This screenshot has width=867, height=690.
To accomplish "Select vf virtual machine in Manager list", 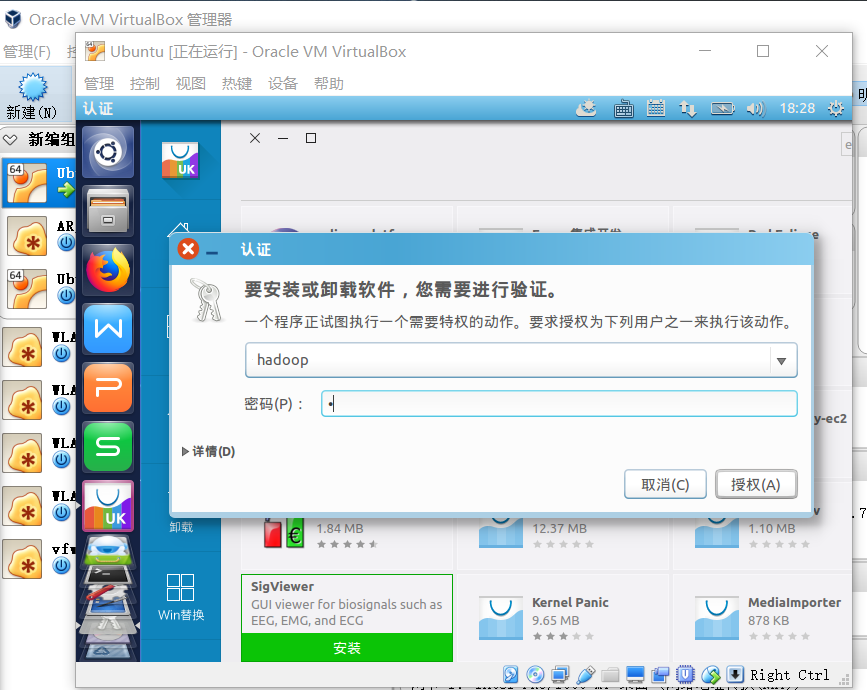I will 39,558.
